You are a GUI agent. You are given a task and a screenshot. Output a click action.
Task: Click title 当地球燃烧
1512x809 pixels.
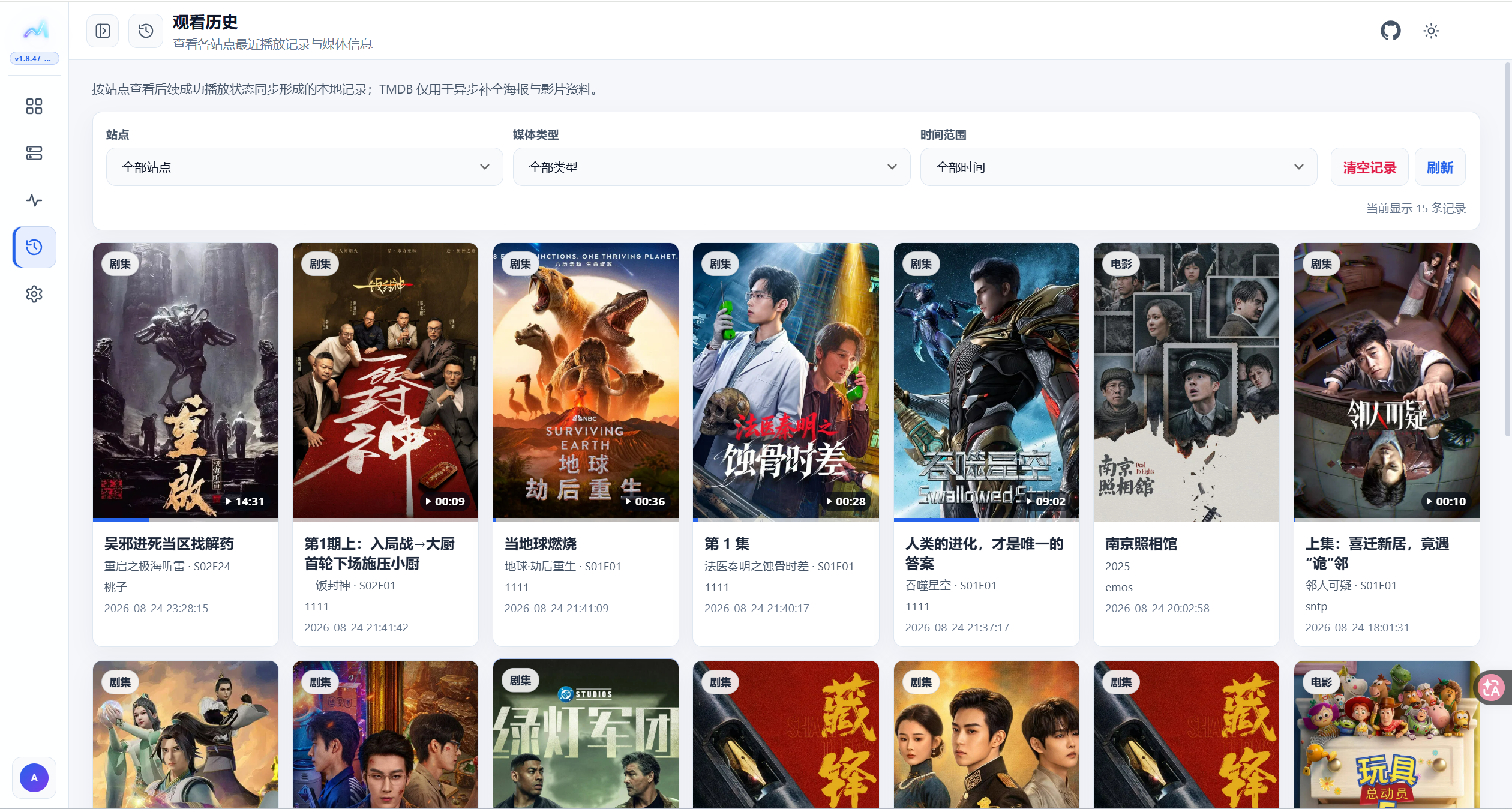(541, 544)
